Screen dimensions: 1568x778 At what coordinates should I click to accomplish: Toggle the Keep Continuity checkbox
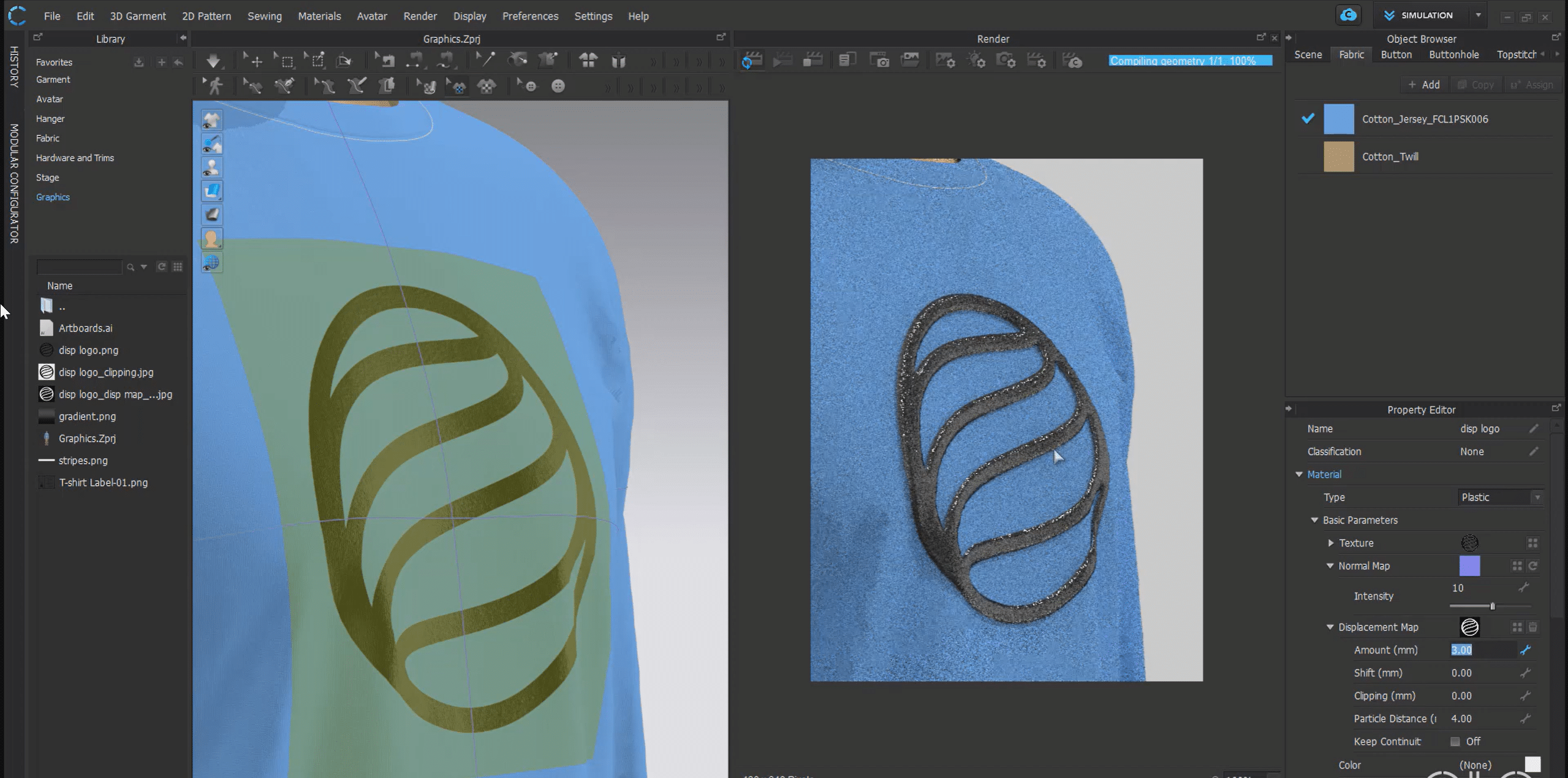(1455, 742)
